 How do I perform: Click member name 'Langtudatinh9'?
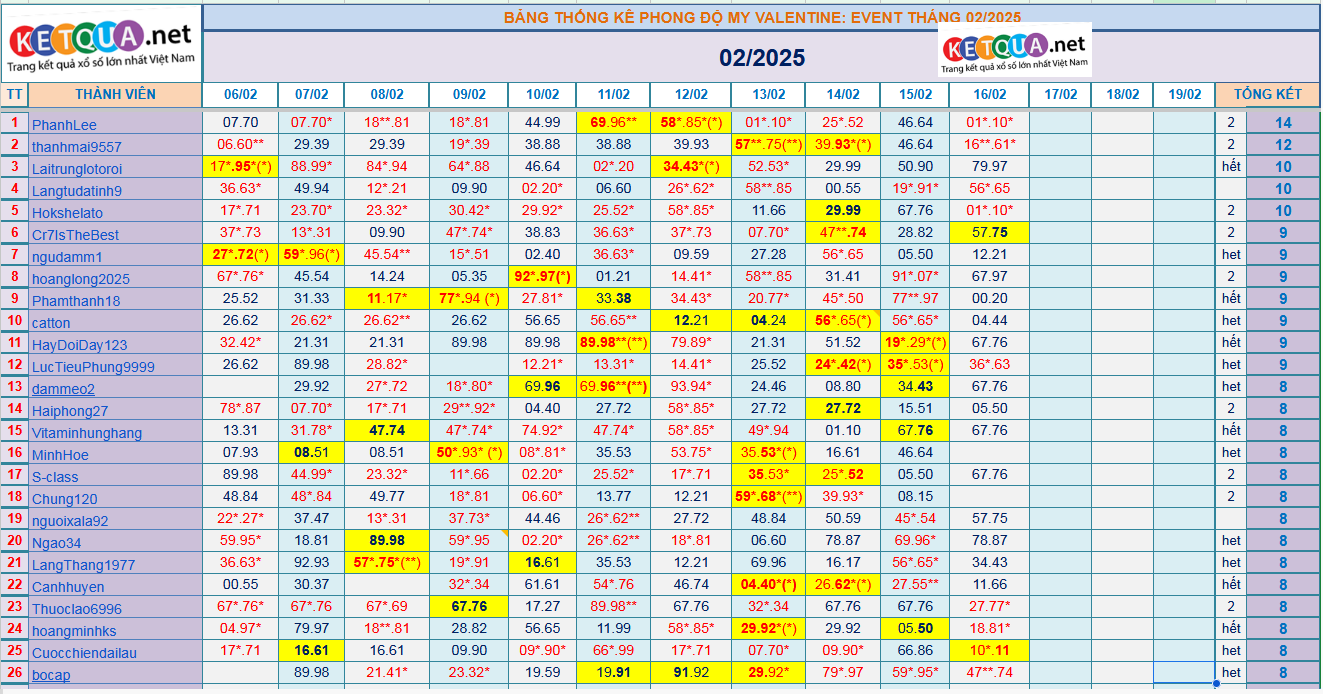[x=77, y=191]
